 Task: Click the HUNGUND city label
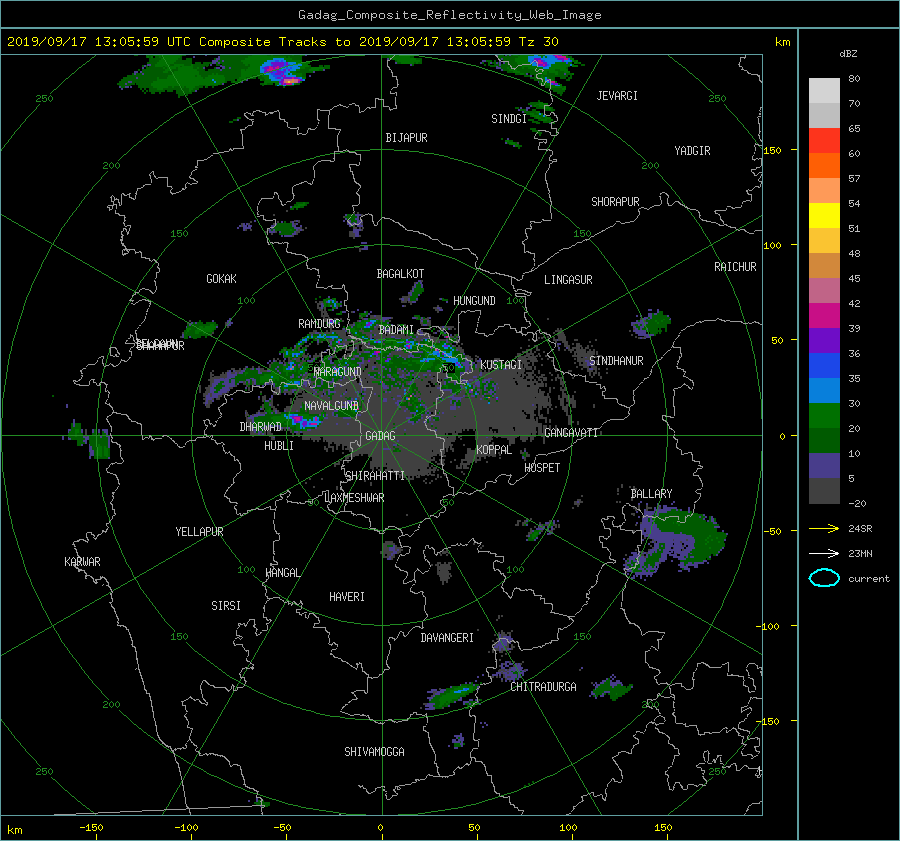[474, 301]
